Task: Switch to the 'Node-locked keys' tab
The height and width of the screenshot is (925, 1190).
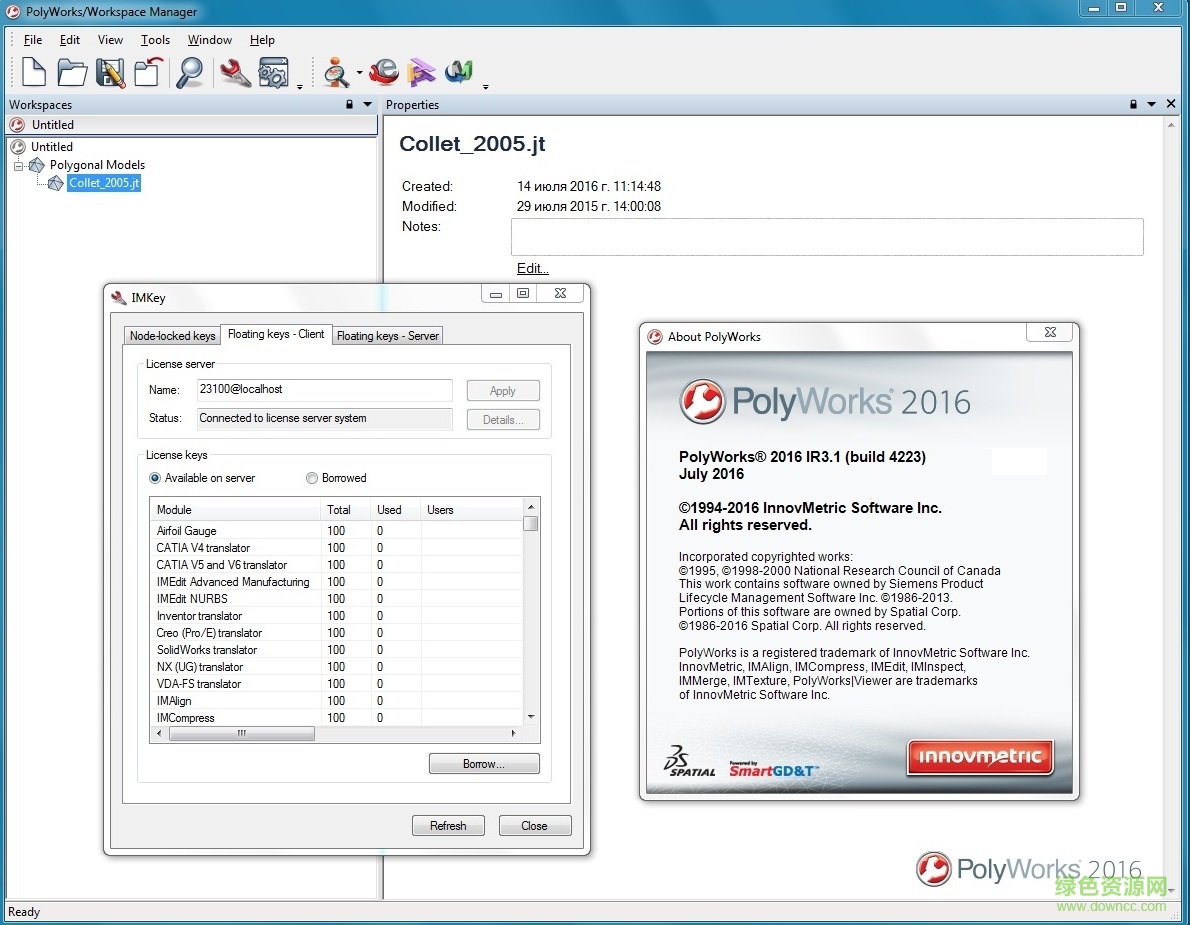Action: [172, 336]
